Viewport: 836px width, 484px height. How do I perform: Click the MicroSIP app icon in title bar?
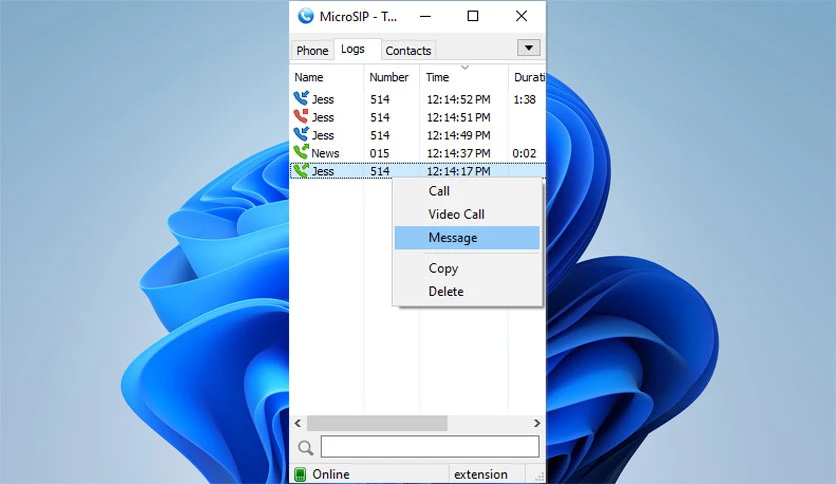coord(306,16)
